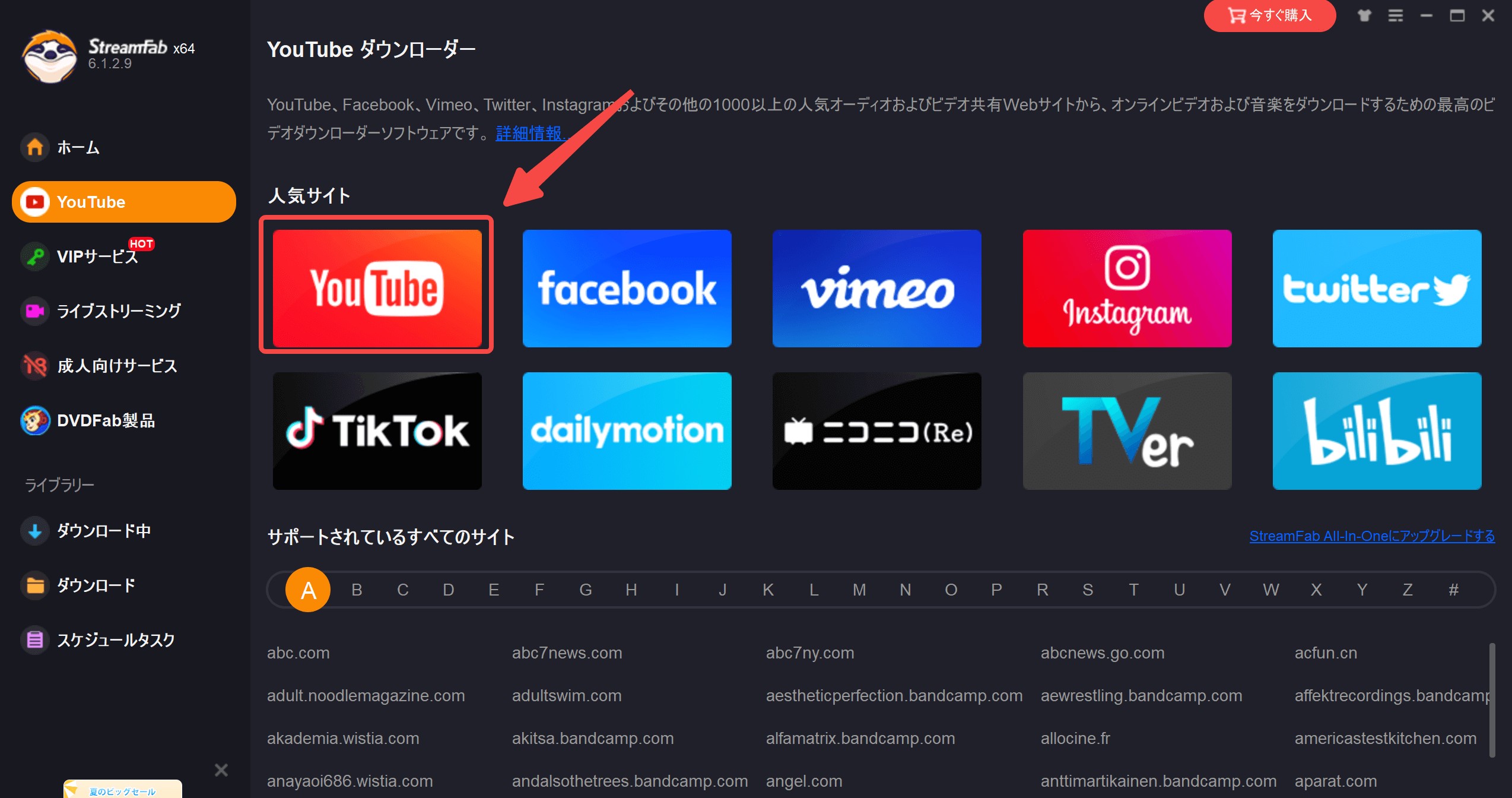Click angel.com in site list
Screen dimensions: 1512x798
(804, 781)
